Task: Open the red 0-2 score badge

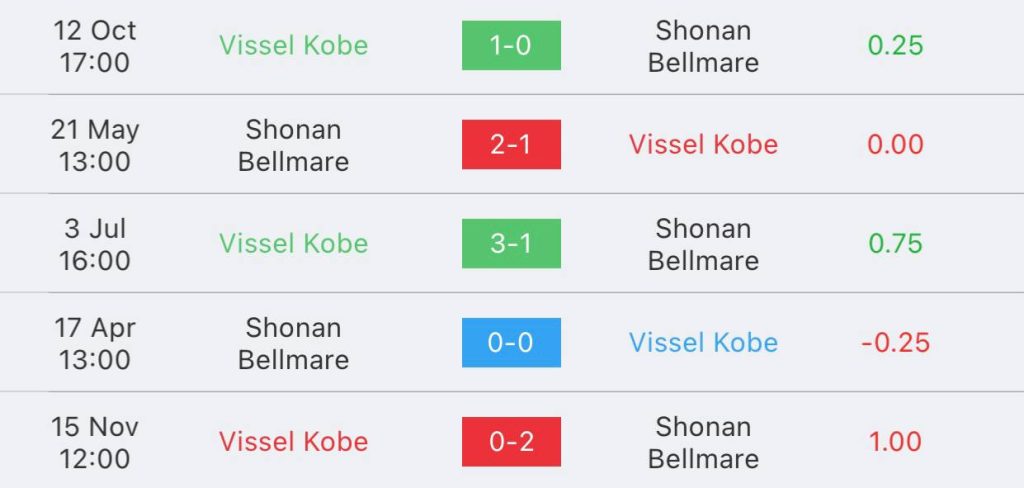Action: (511, 442)
